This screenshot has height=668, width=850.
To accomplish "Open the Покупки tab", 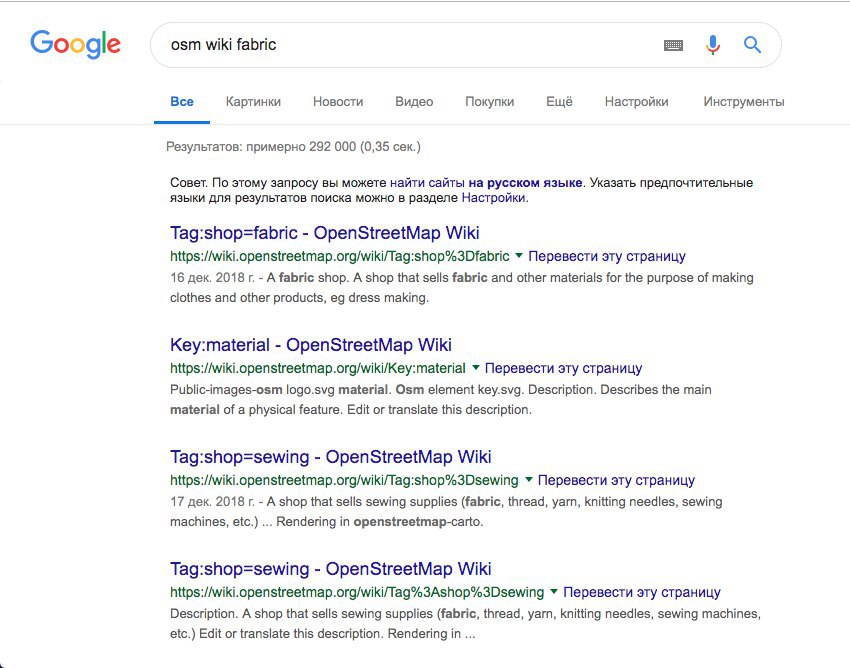I will (x=490, y=102).
